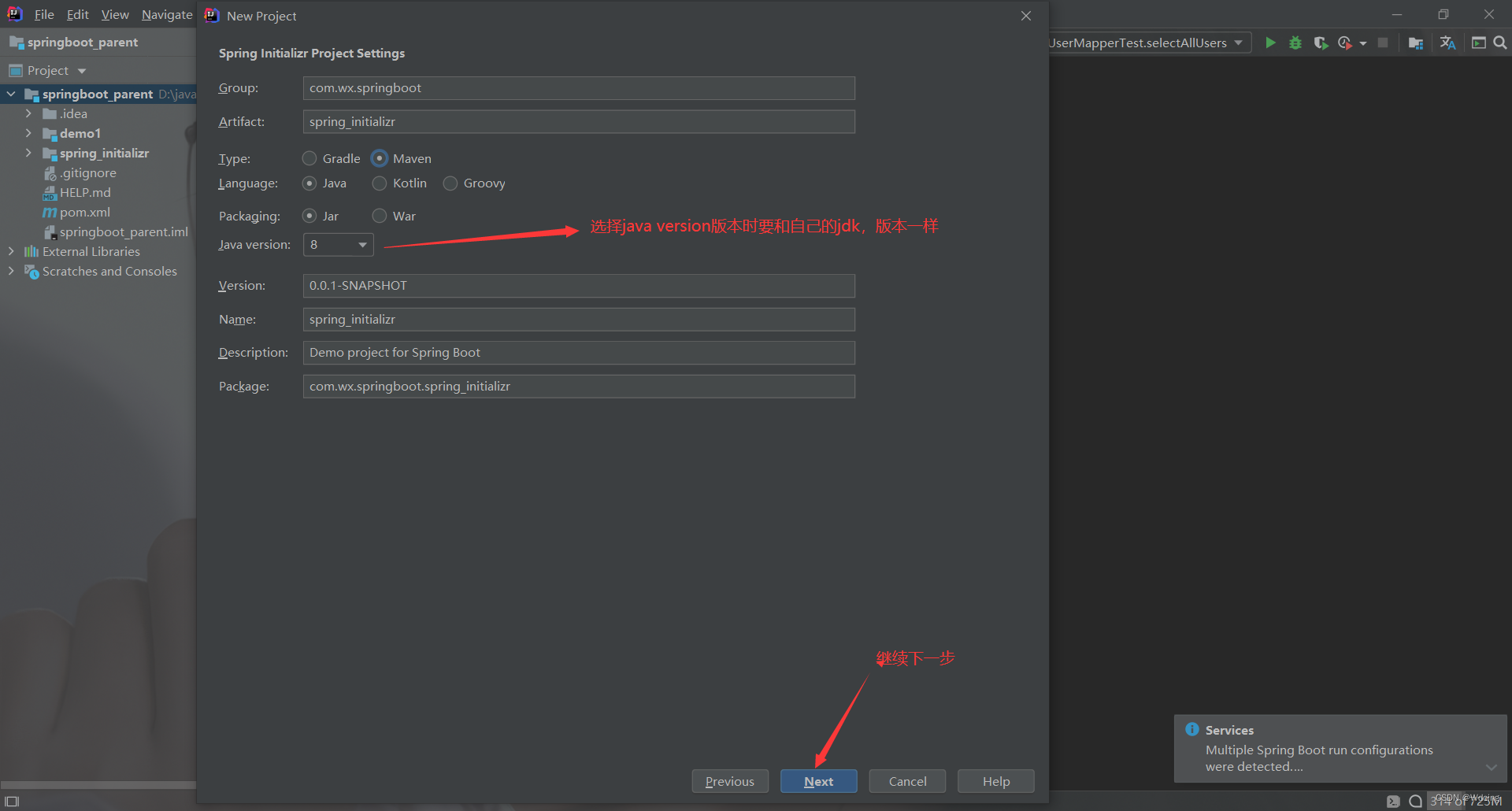Open the profiler dropdown arrow beside clock icon
The height and width of the screenshot is (811, 1512).
[1363, 43]
